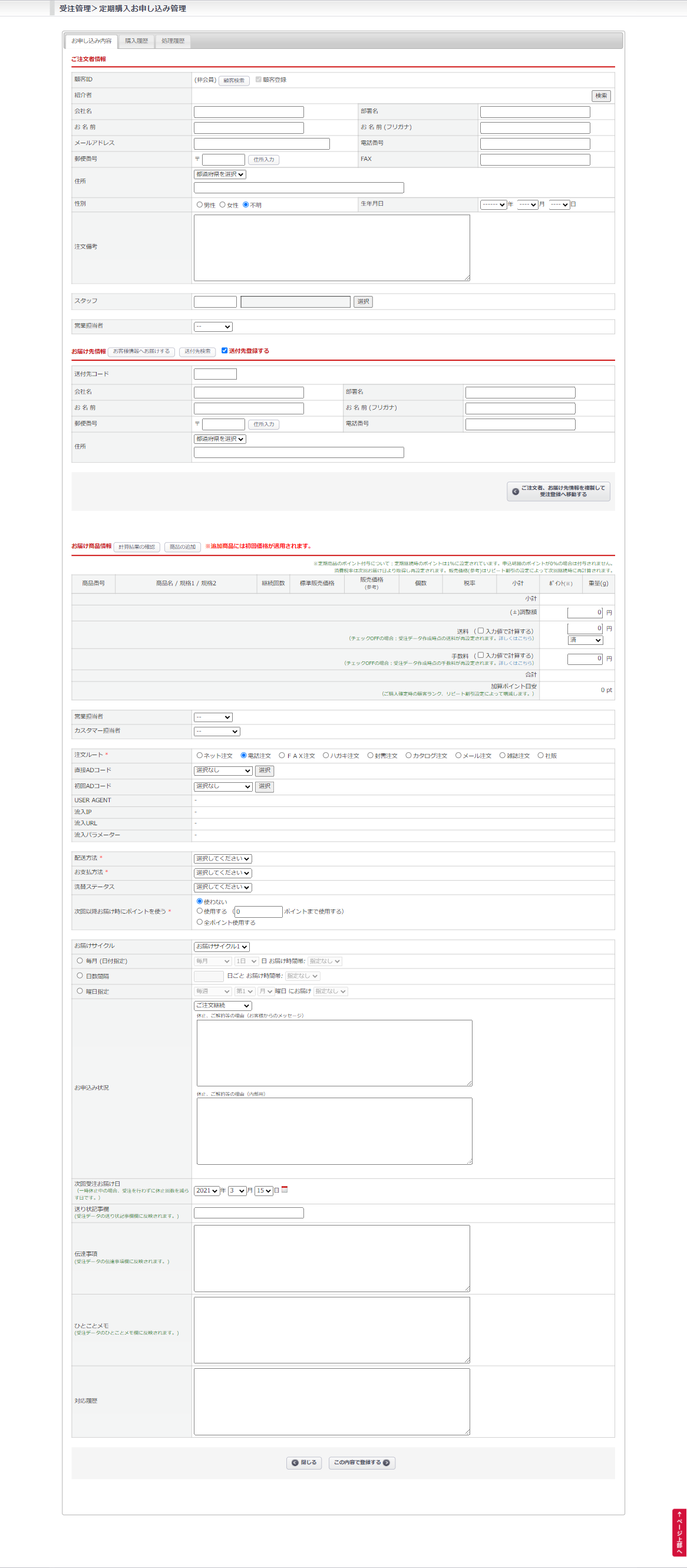Viewport: 687px width, 1568px height.
Task: Select 日数間隔 cycle radio
Action: (x=80, y=976)
